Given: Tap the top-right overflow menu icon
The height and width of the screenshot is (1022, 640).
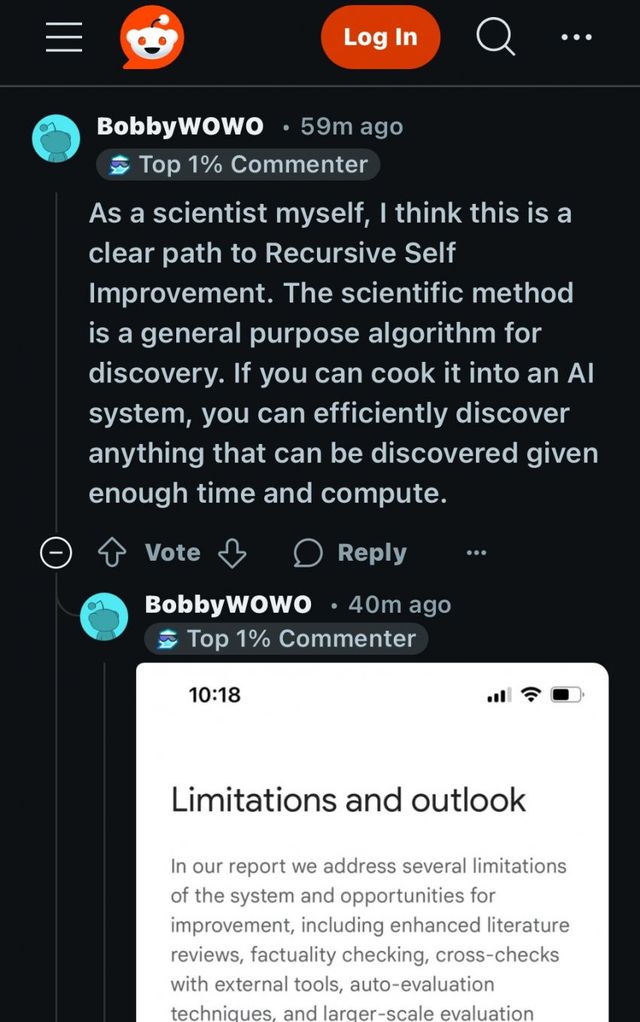Looking at the screenshot, I should 577,36.
